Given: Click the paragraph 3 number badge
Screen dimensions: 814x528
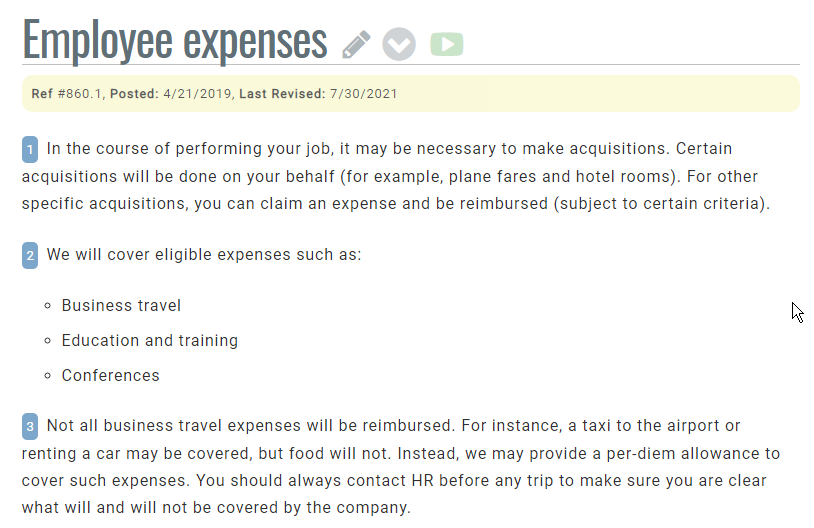Looking at the screenshot, I should coord(30,426).
